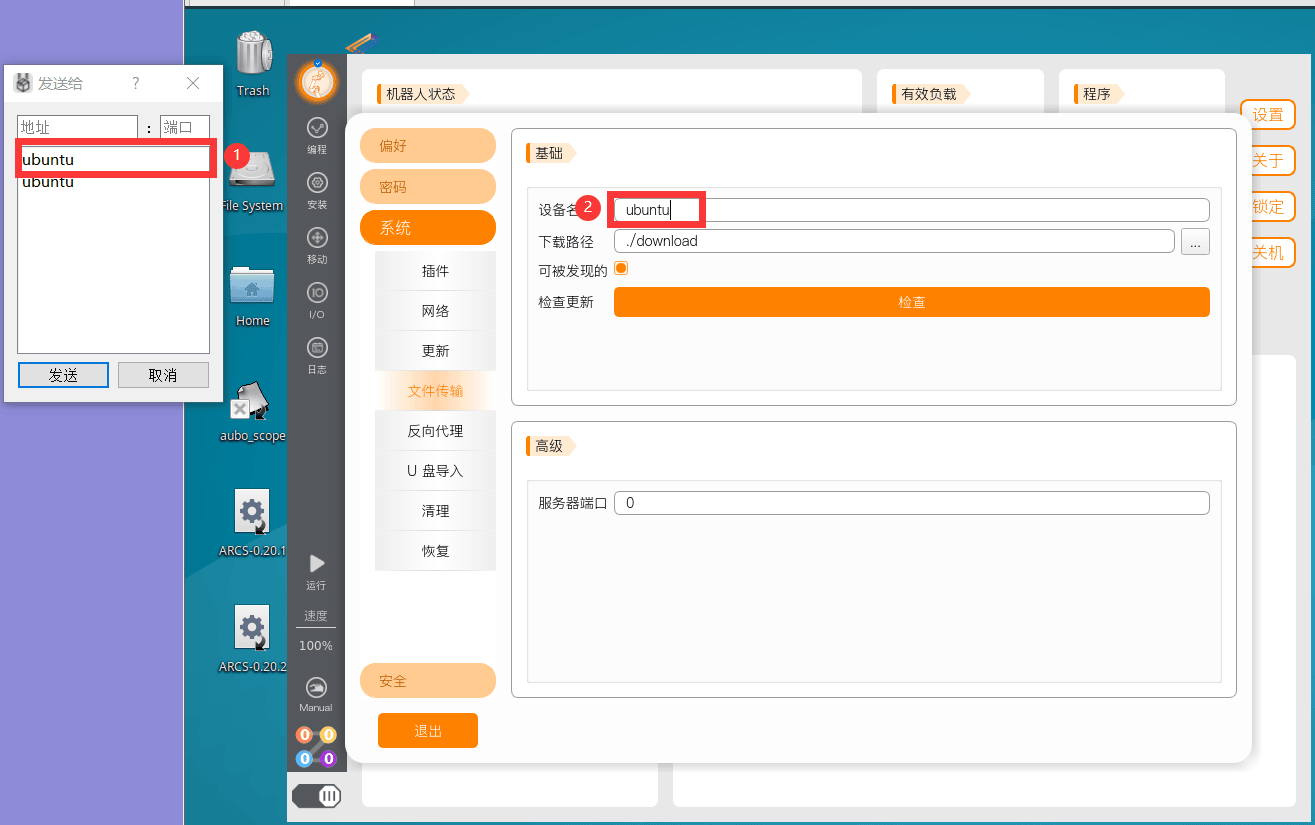Click the 运行 run play icon
1315x825 pixels.
tap(317, 571)
